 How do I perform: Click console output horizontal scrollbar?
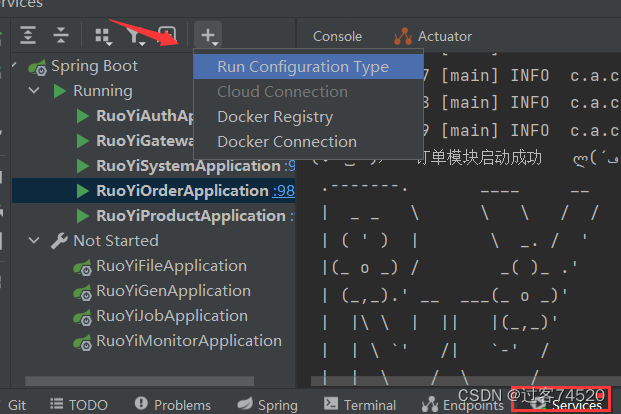pyautogui.click(x=466, y=381)
